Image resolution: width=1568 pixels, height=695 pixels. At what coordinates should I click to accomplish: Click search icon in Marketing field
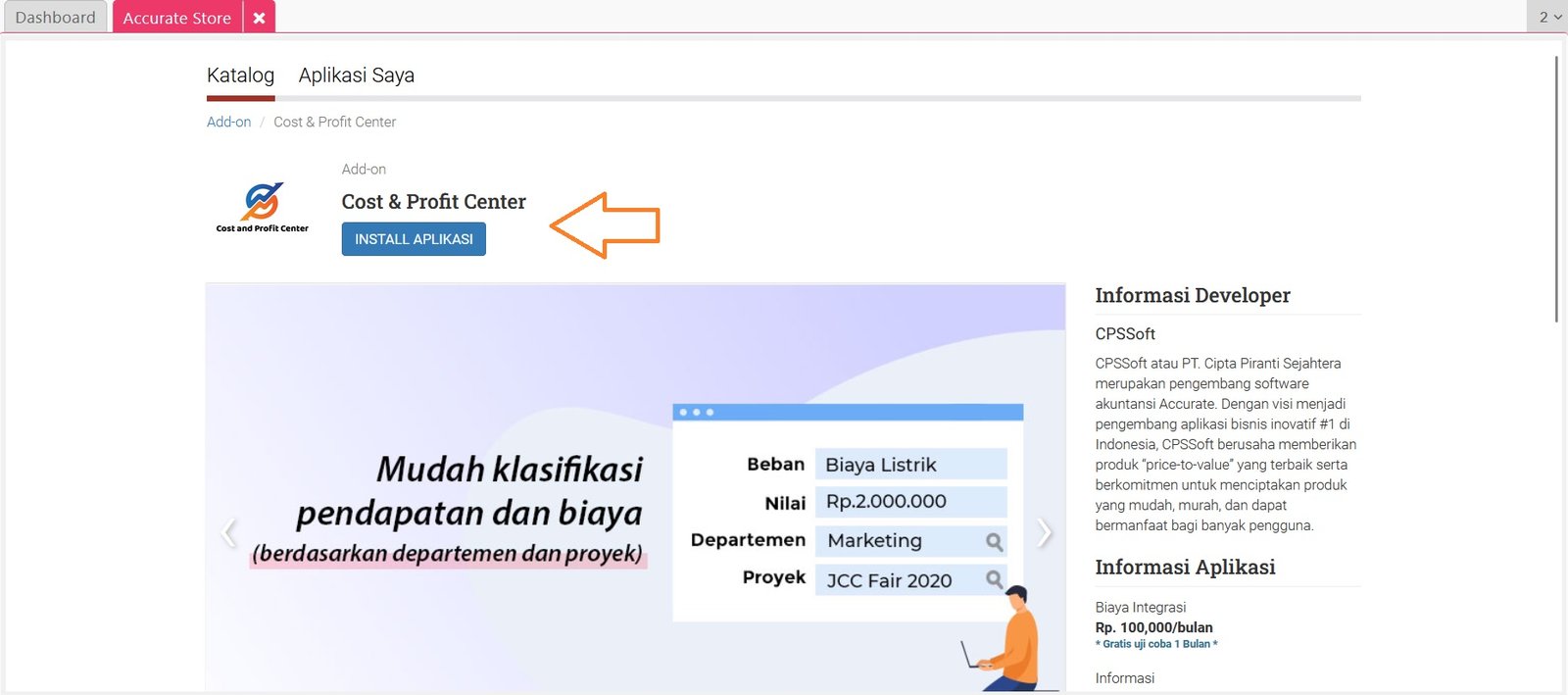click(994, 541)
